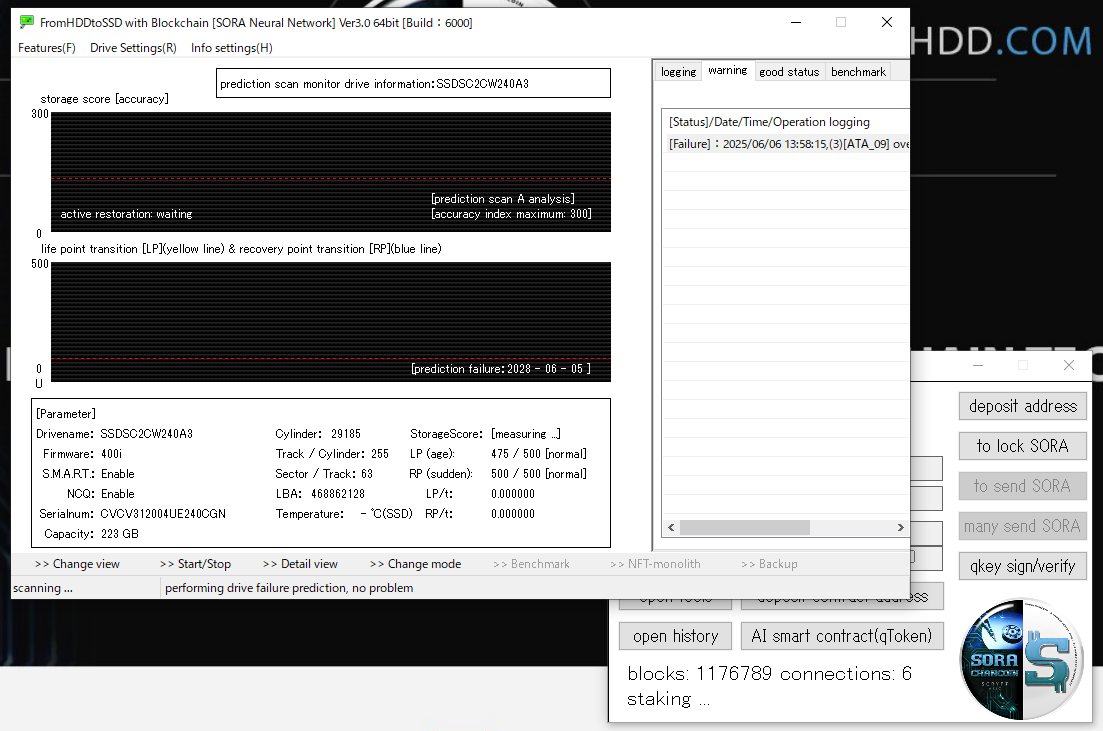Viewport: 1103px width, 731px height.
Task: Go to the benchmark tab
Action: (858, 72)
